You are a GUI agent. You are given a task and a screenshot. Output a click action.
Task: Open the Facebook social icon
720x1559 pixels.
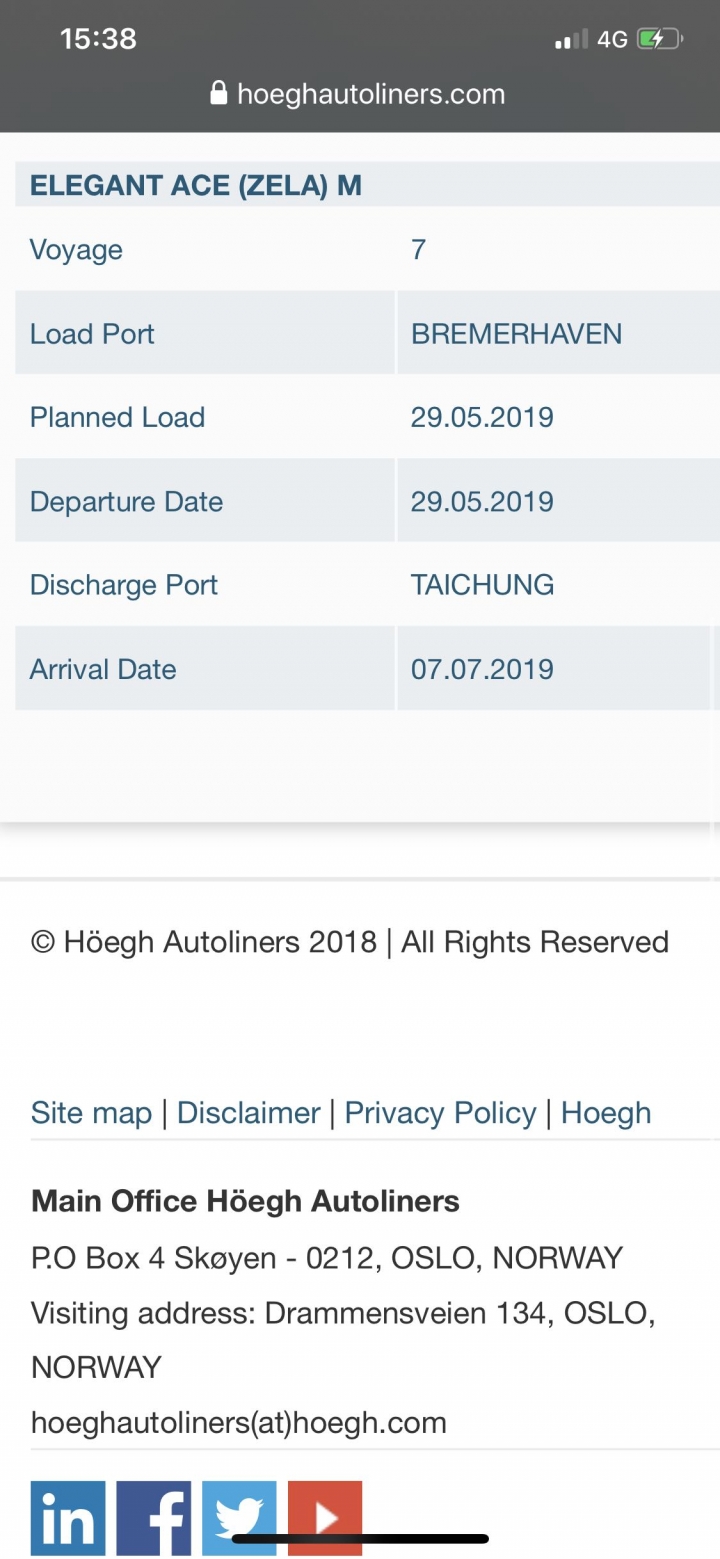tap(154, 1518)
